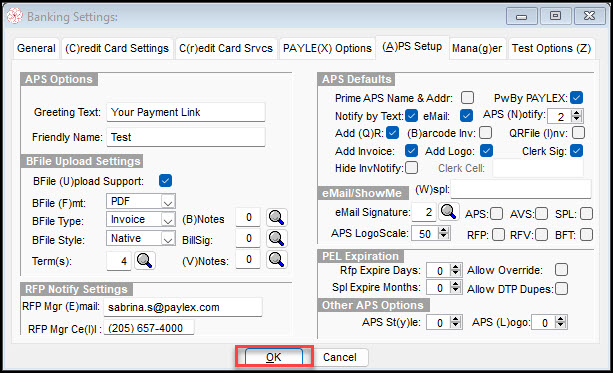Viewport: 613px width, 373px height.
Task: Click the eMail Signature lookup magnifier
Action: [448, 212]
